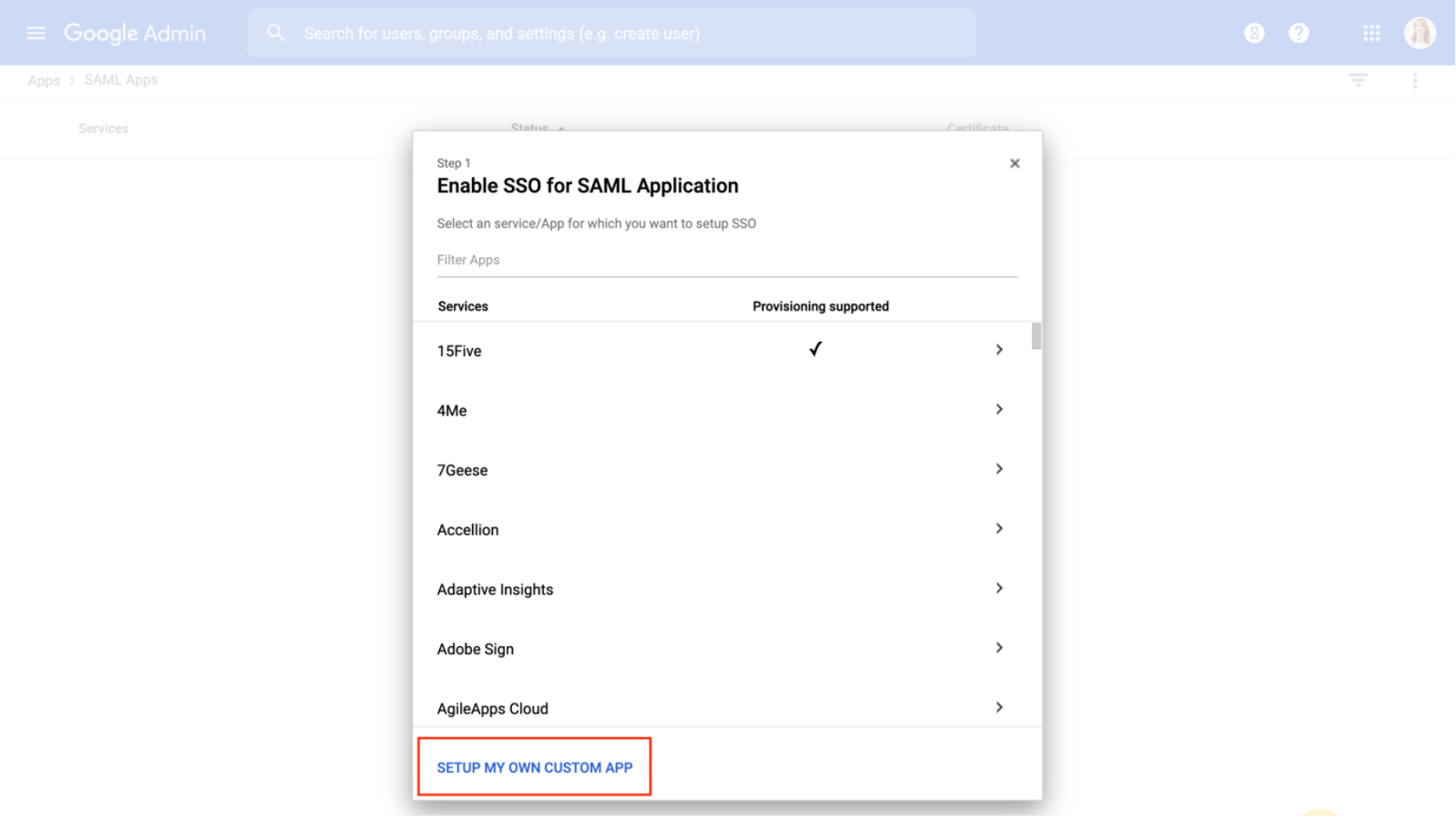Select the Adobe Sign service name
Screen dimensions: 1456x822
point(475,650)
